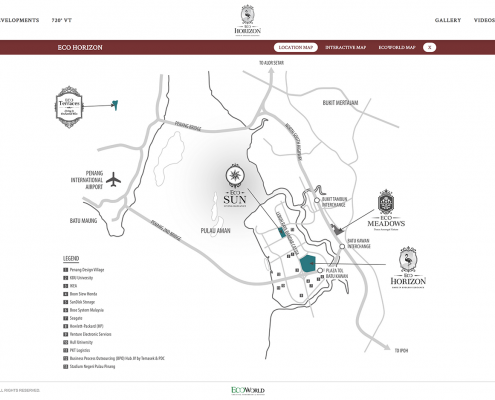Close the map panel with X button

[429, 47]
